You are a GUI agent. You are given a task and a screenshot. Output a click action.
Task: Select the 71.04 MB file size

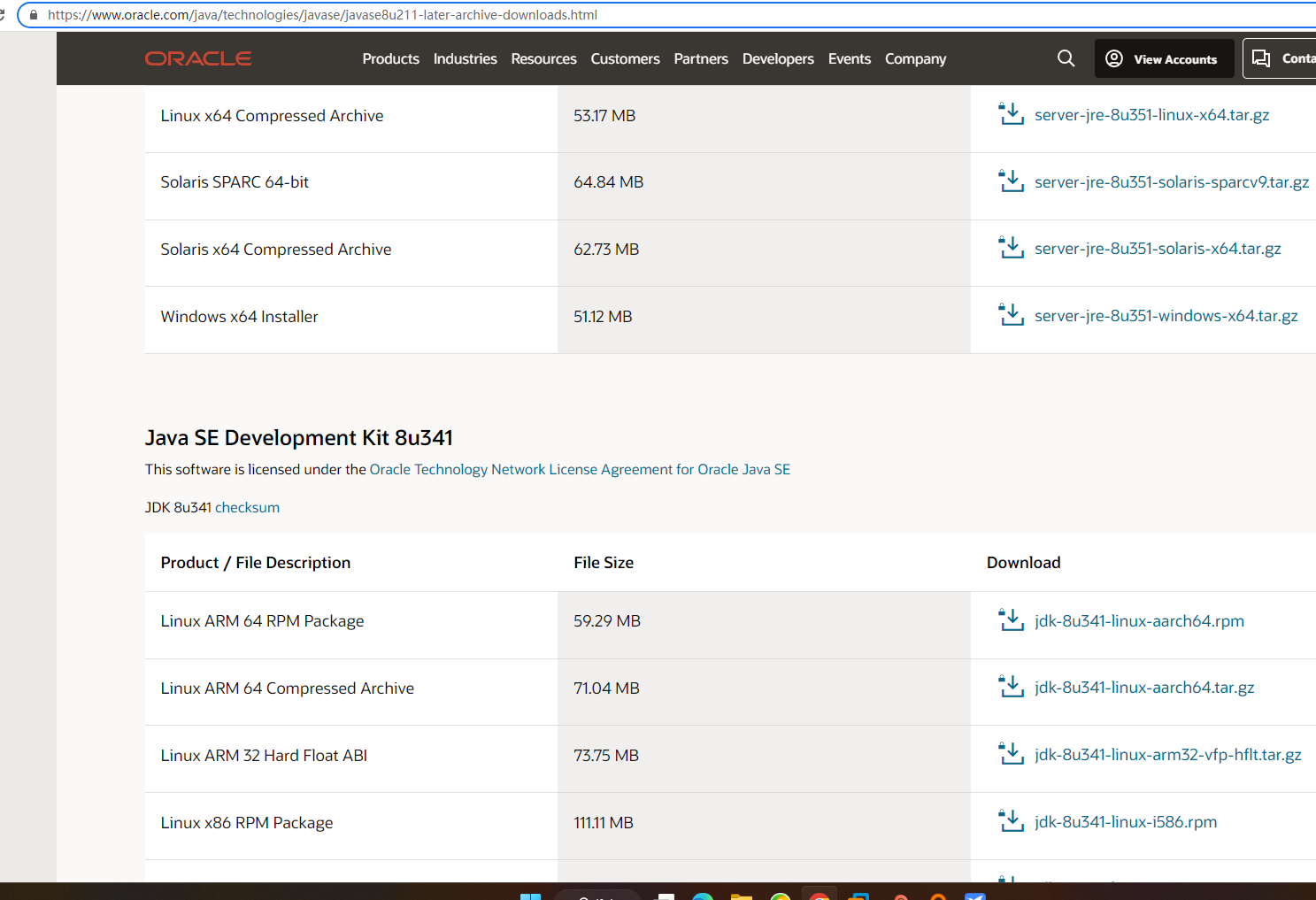(x=606, y=688)
